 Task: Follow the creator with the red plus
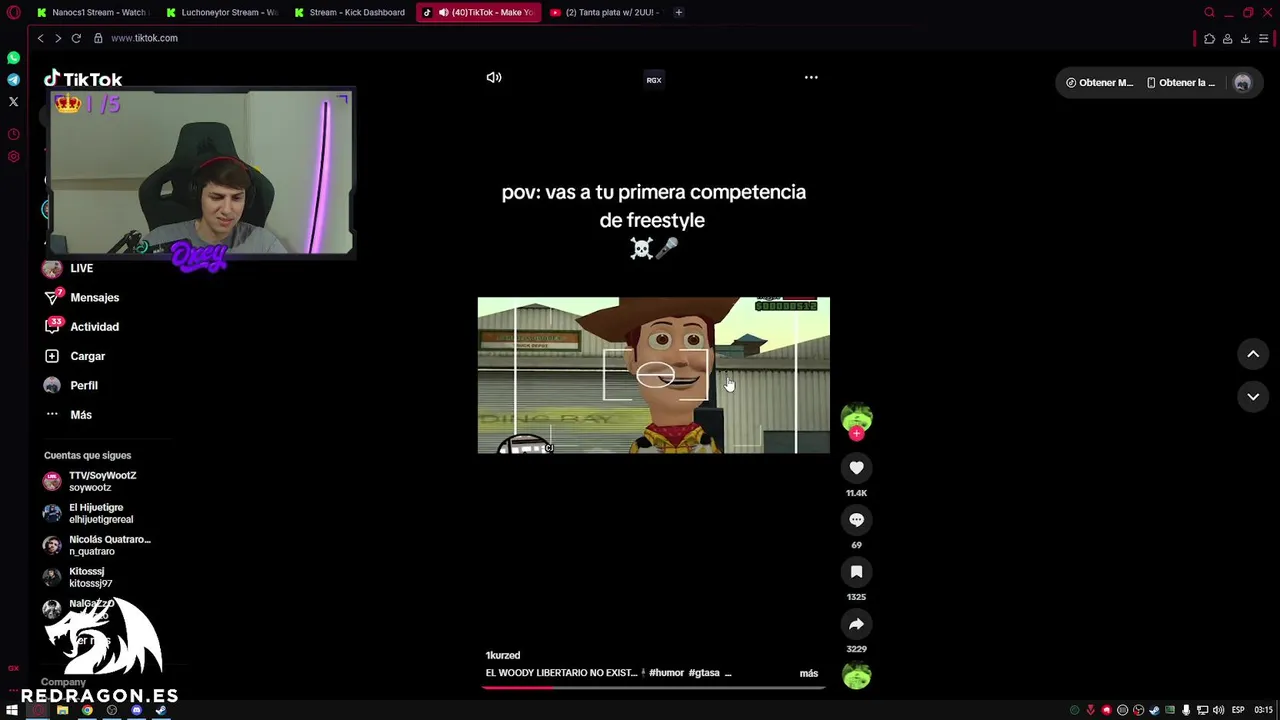coord(856,434)
